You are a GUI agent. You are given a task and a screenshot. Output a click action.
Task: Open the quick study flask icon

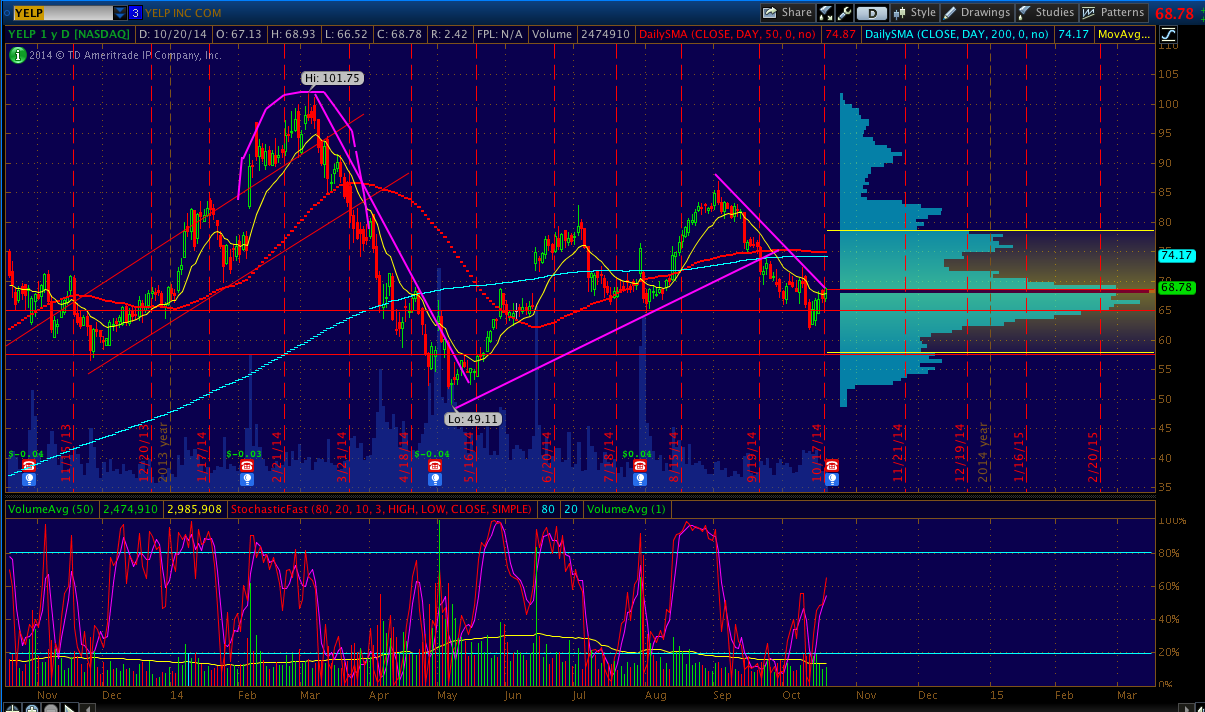[826, 13]
